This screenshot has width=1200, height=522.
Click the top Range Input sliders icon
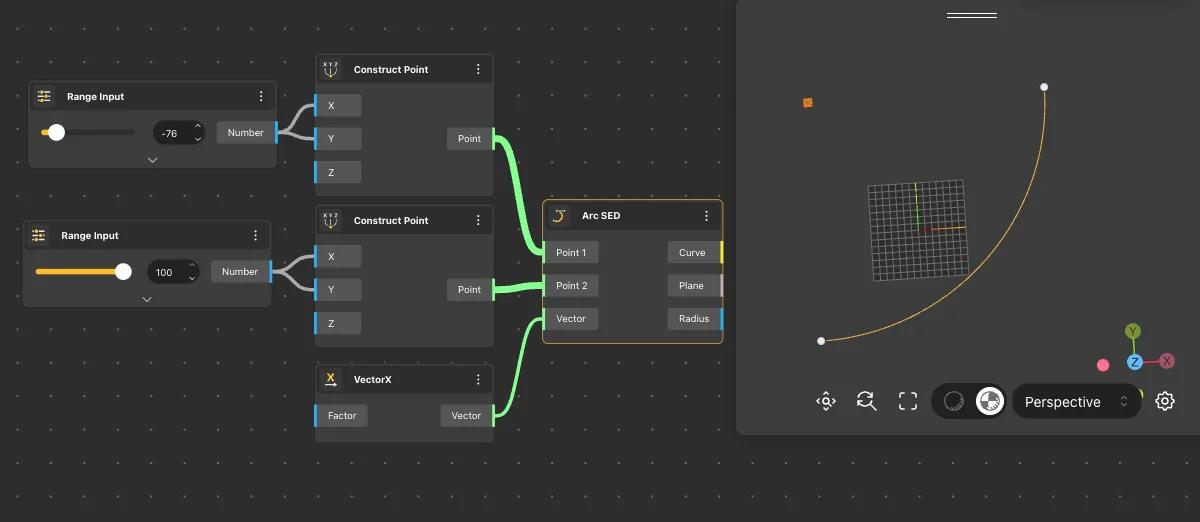pos(44,97)
